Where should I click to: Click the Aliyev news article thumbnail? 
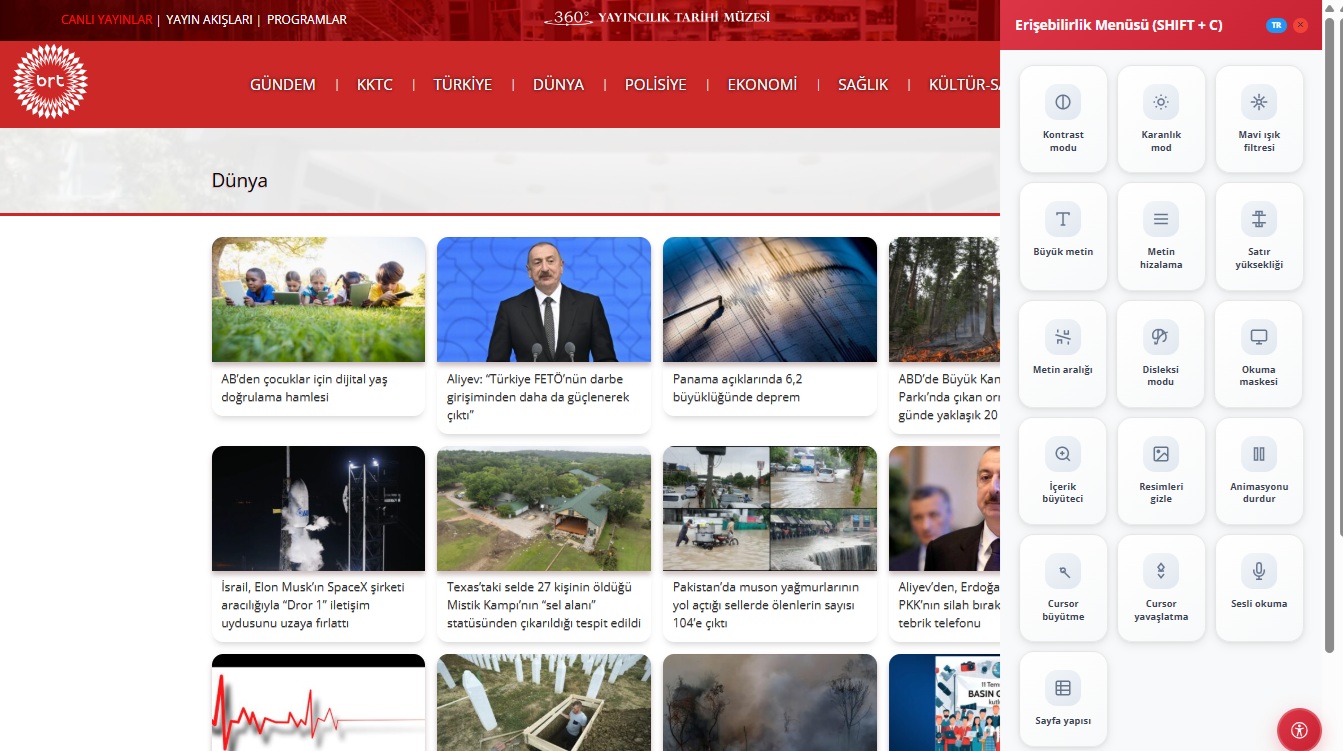[544, 299]
